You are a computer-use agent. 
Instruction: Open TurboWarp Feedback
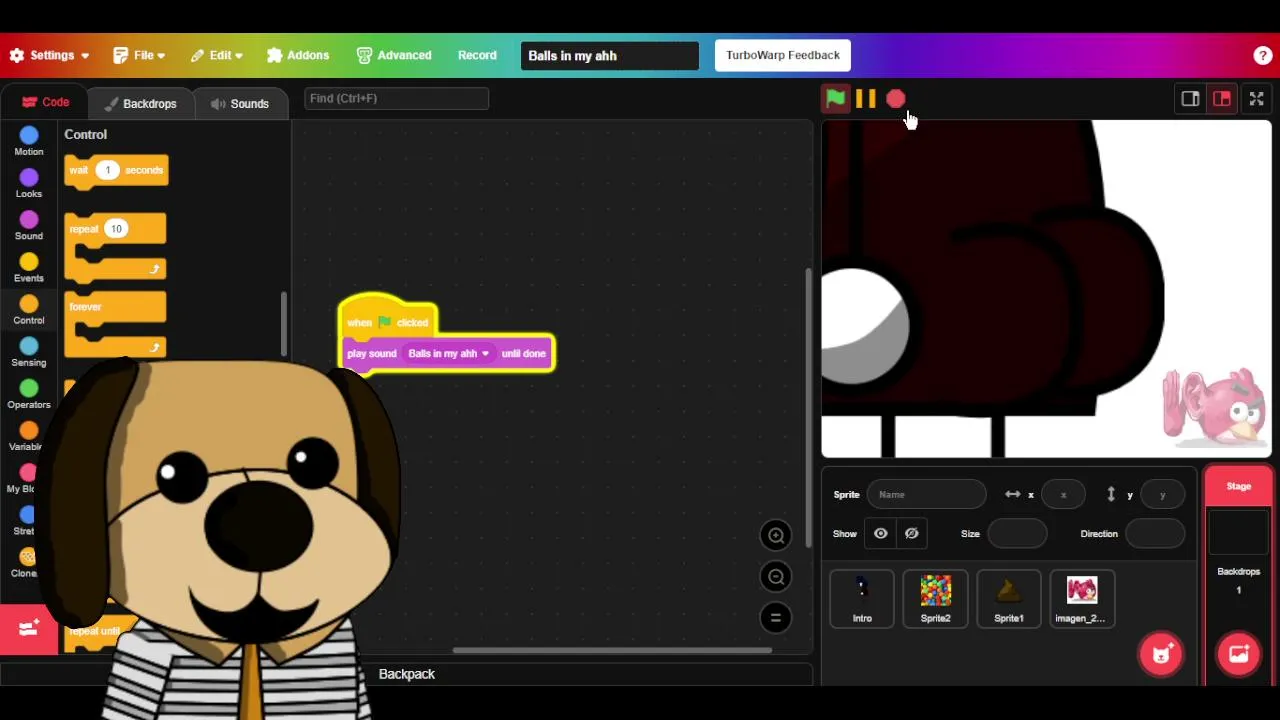[x=783, y=55]
